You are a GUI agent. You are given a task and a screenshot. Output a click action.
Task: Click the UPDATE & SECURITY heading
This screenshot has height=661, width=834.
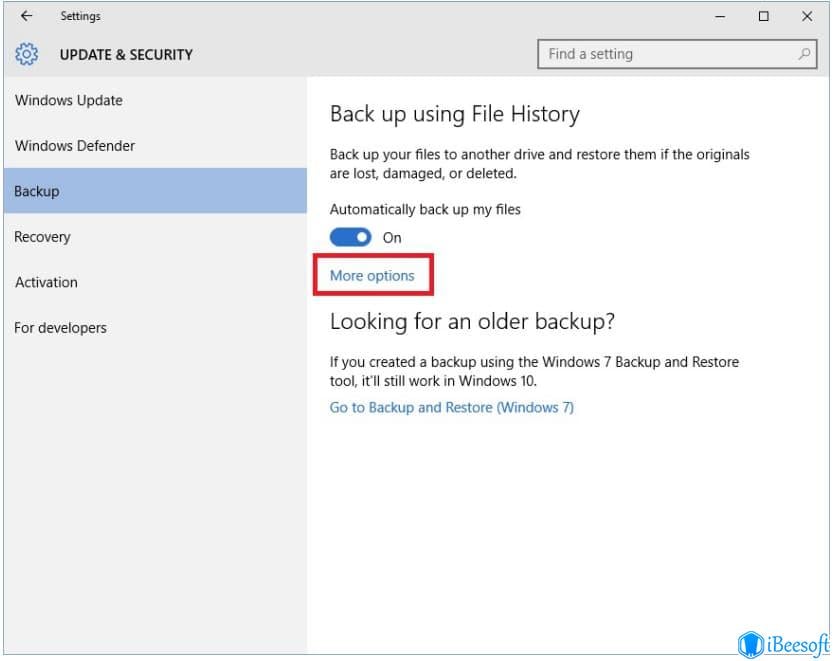pyautogui.click(x=126, y=55)
